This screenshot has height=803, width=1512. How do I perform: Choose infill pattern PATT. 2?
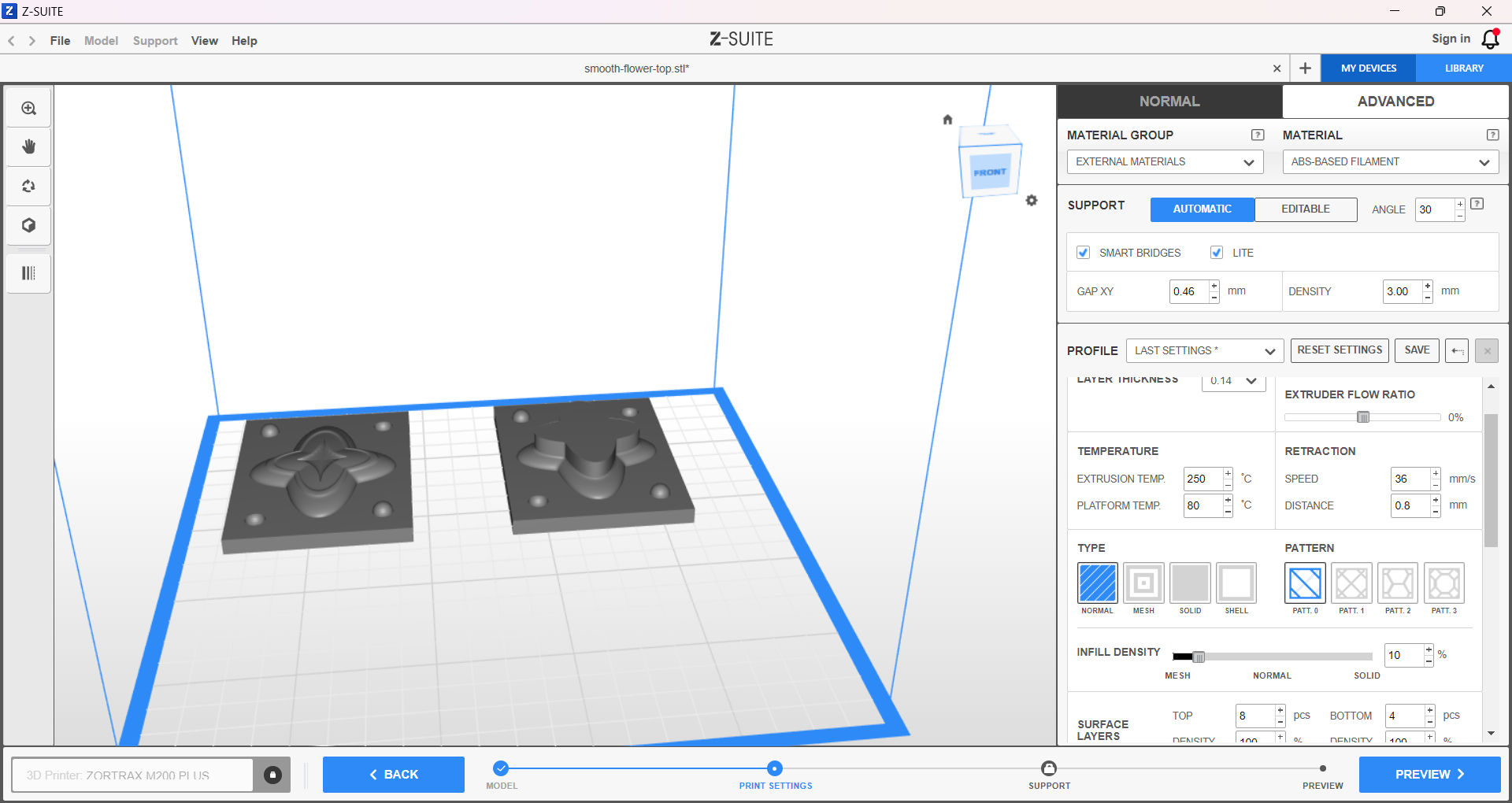click(x=1398, y=583)
